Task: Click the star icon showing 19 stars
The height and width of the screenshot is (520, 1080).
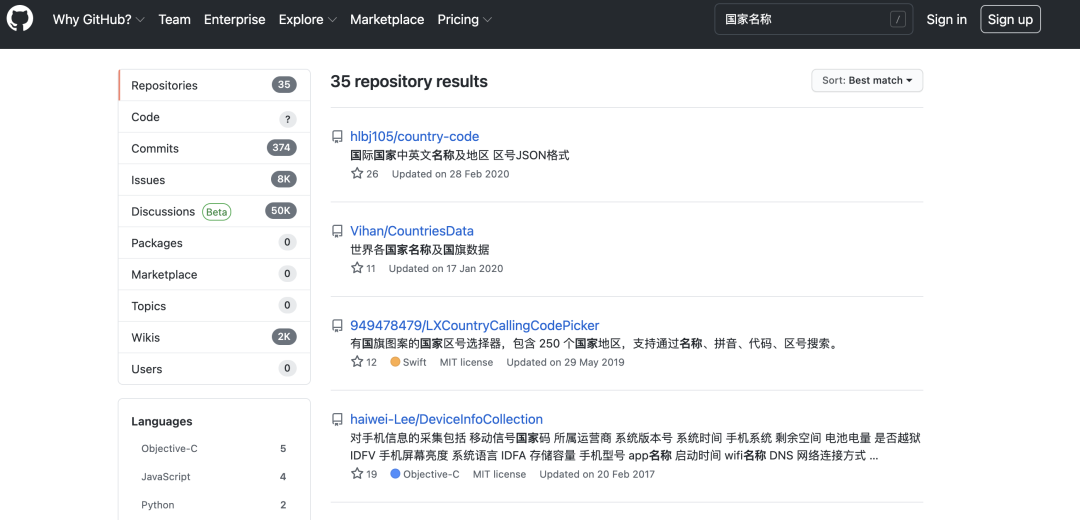Action: click(357, 474)
